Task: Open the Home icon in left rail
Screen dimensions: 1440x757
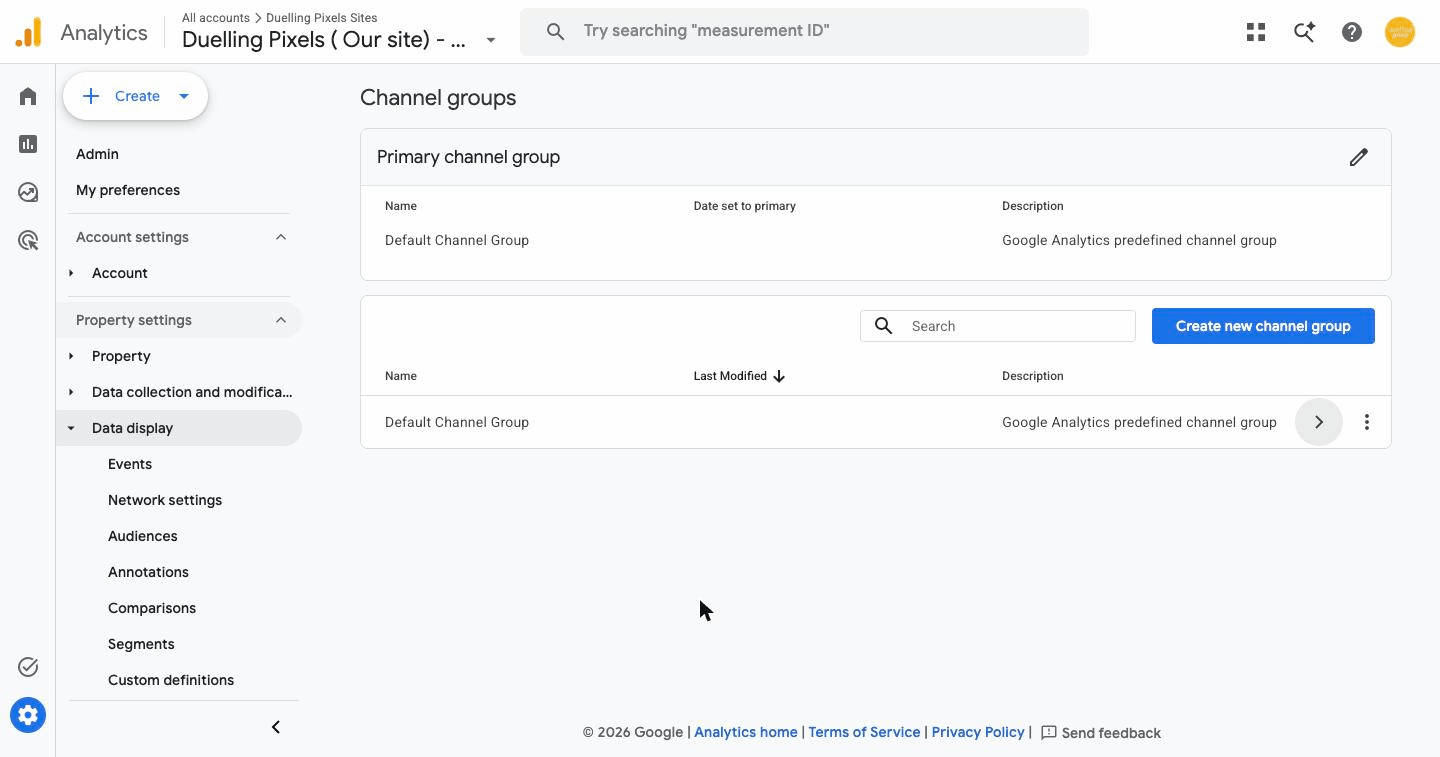Action: click(x=28, y=96)
